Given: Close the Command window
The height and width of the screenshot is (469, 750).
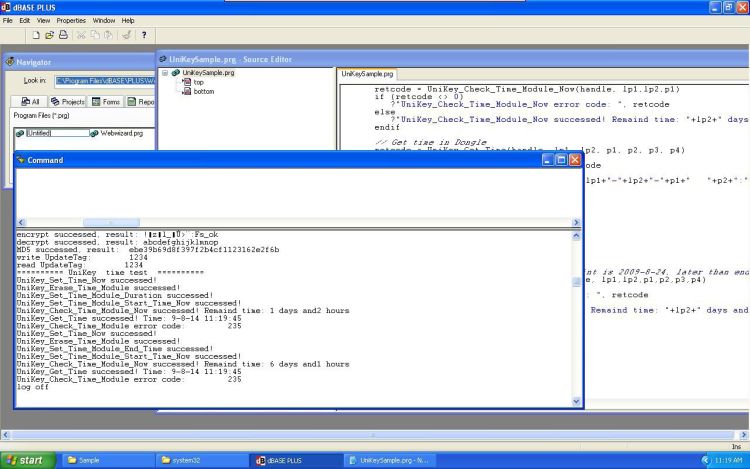Looking at the screenshot, I should point(575,160).
